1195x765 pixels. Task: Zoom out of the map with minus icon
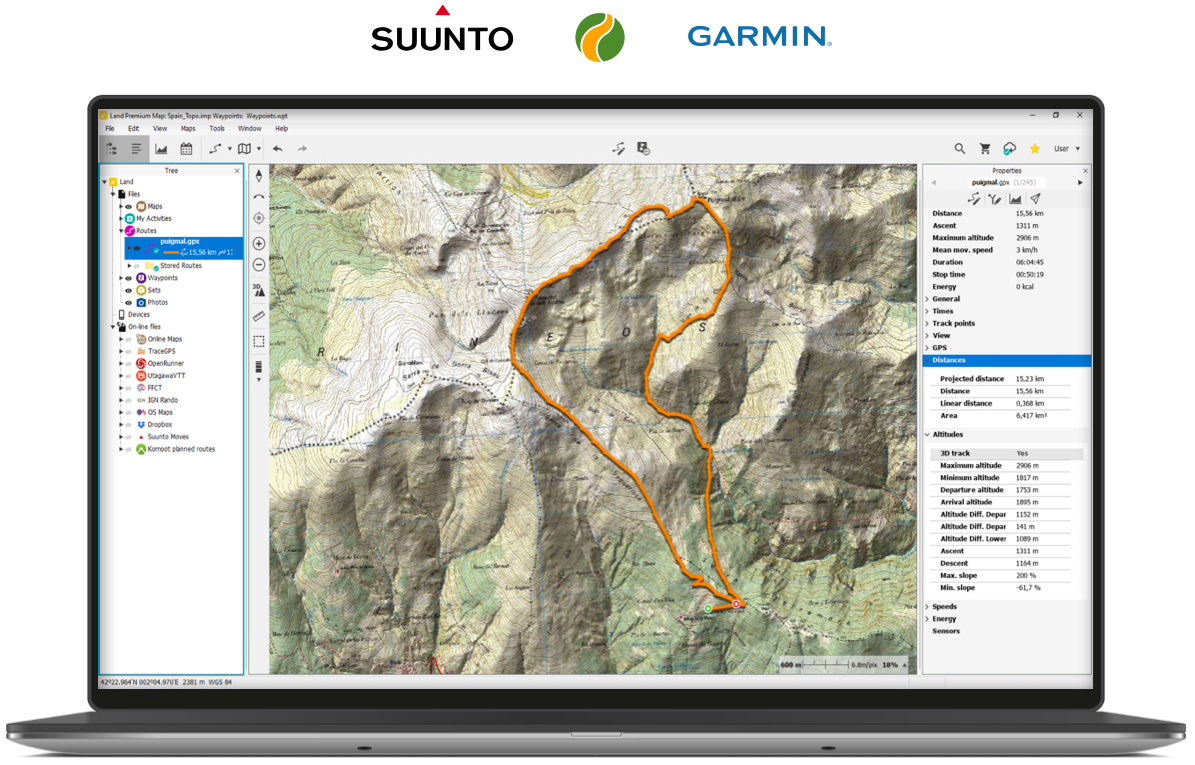259,265
